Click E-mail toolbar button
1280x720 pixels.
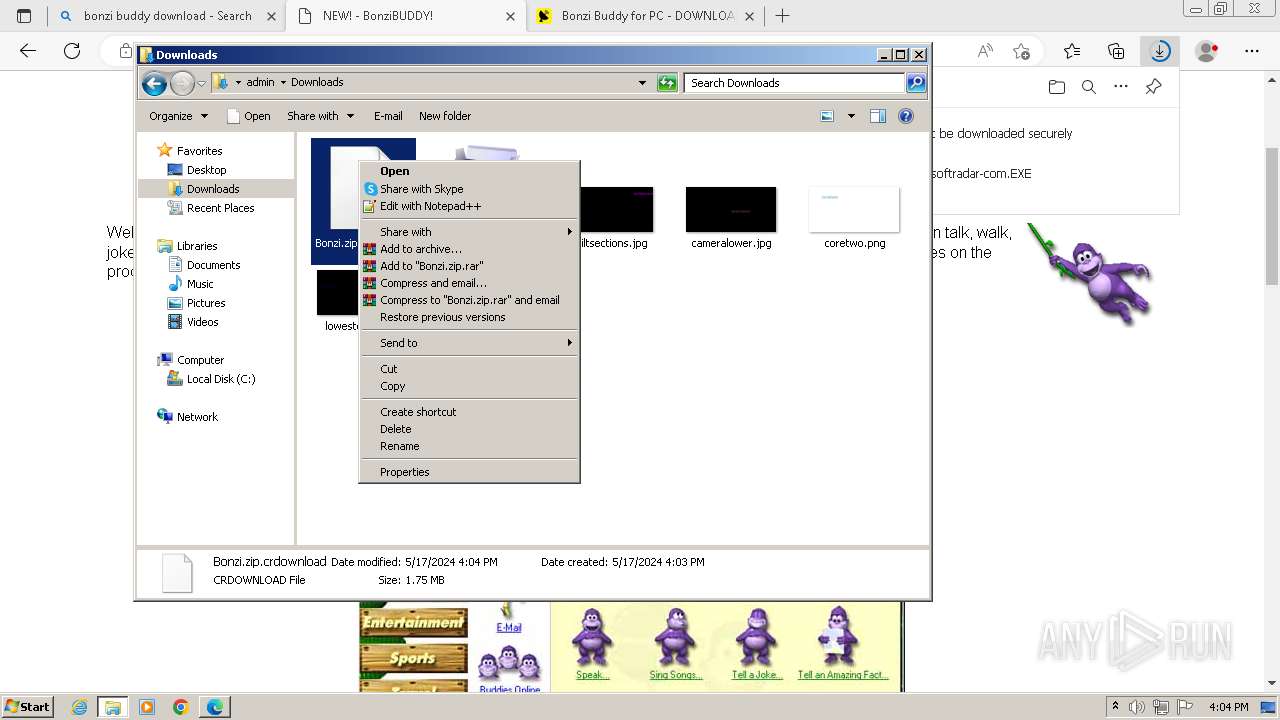pos(388,116)
